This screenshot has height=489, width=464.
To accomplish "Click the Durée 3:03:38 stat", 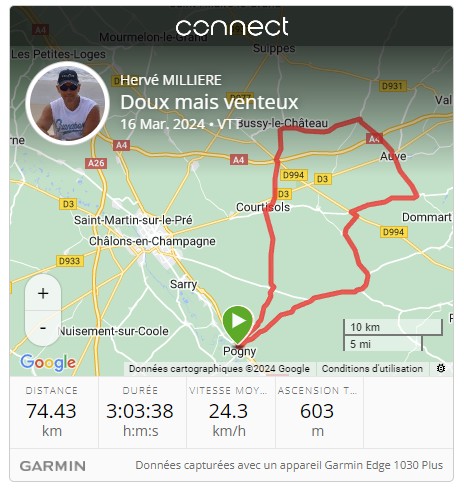I will 140,413.
